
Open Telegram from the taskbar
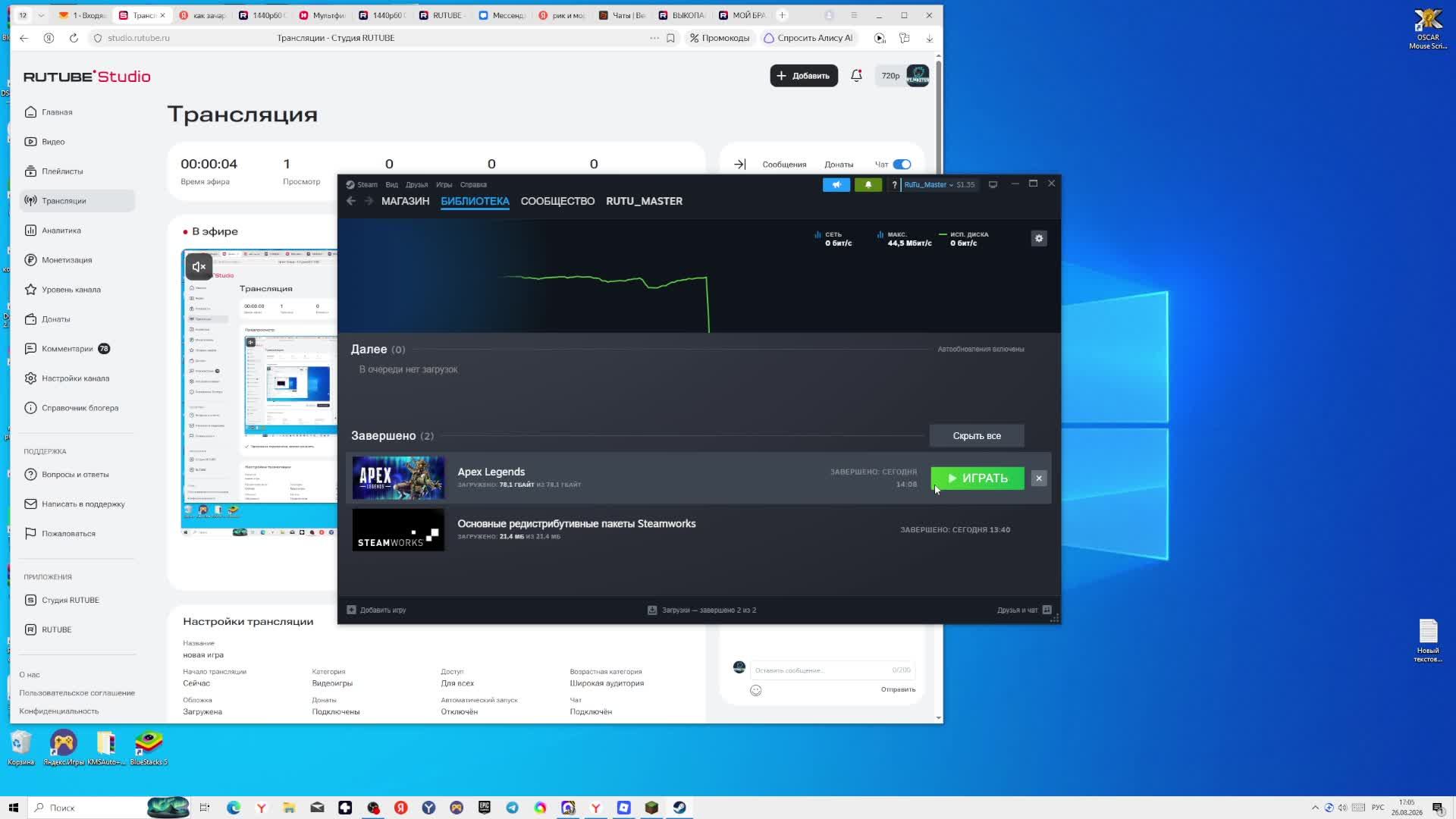513,808
